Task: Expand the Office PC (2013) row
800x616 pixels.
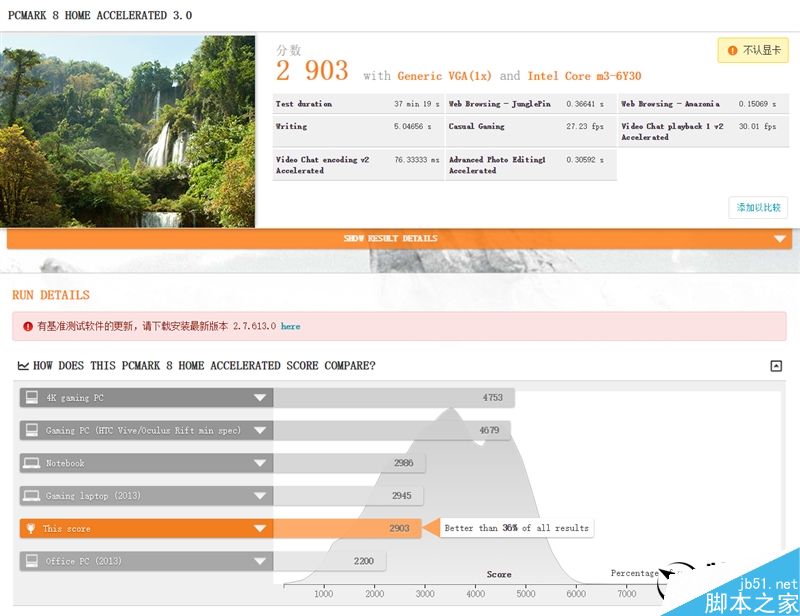Action: 260,561
